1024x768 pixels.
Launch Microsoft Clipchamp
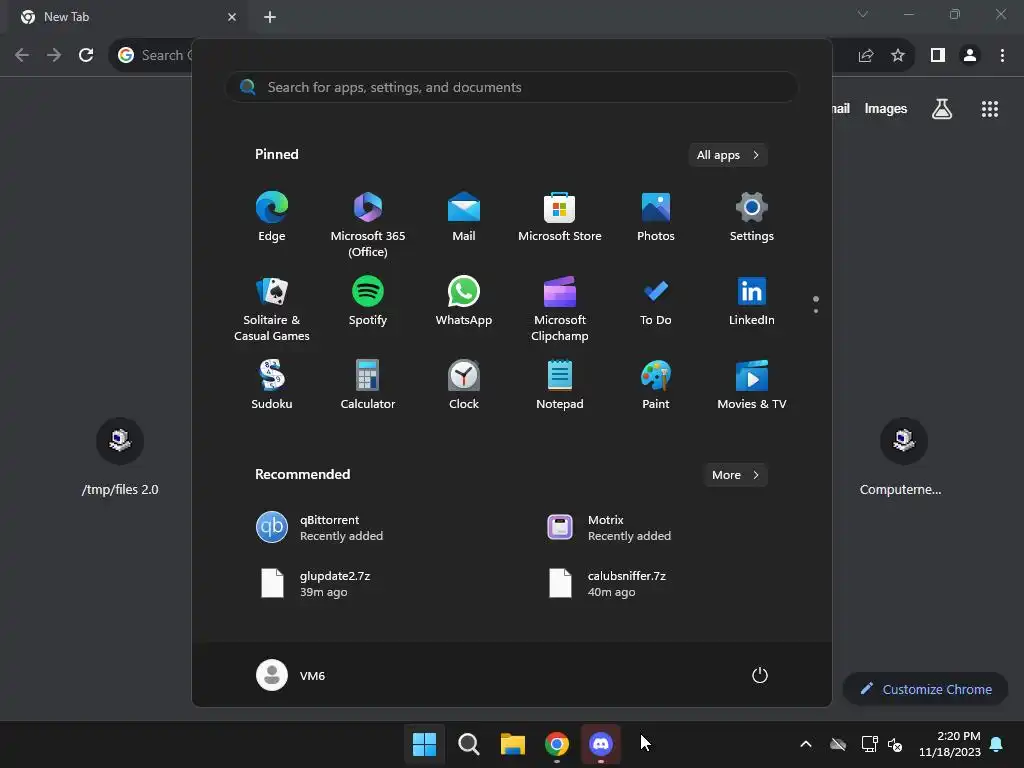(x=560, y=308)
